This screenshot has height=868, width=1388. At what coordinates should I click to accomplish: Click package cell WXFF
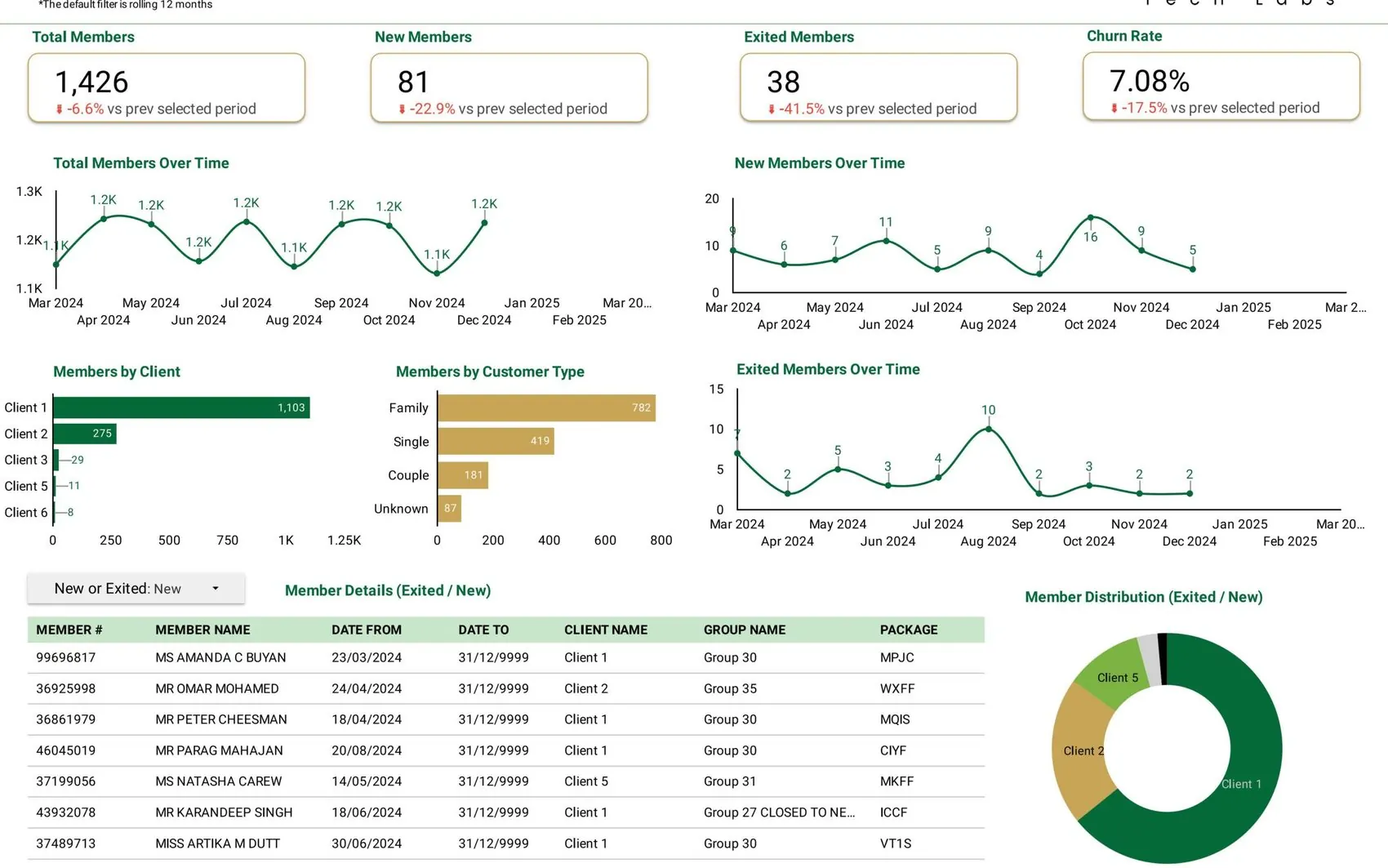(897, 689)
